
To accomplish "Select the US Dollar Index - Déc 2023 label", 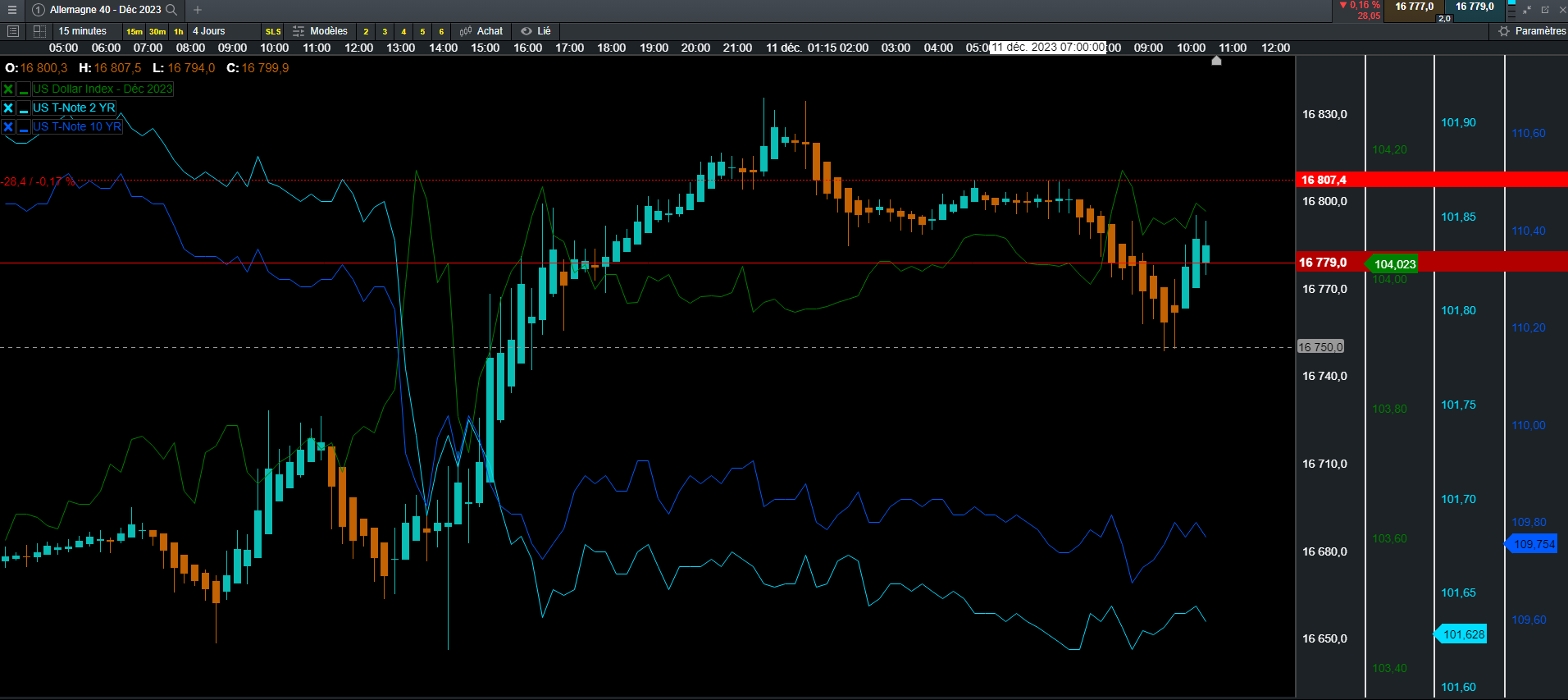I will coord(103,89).
